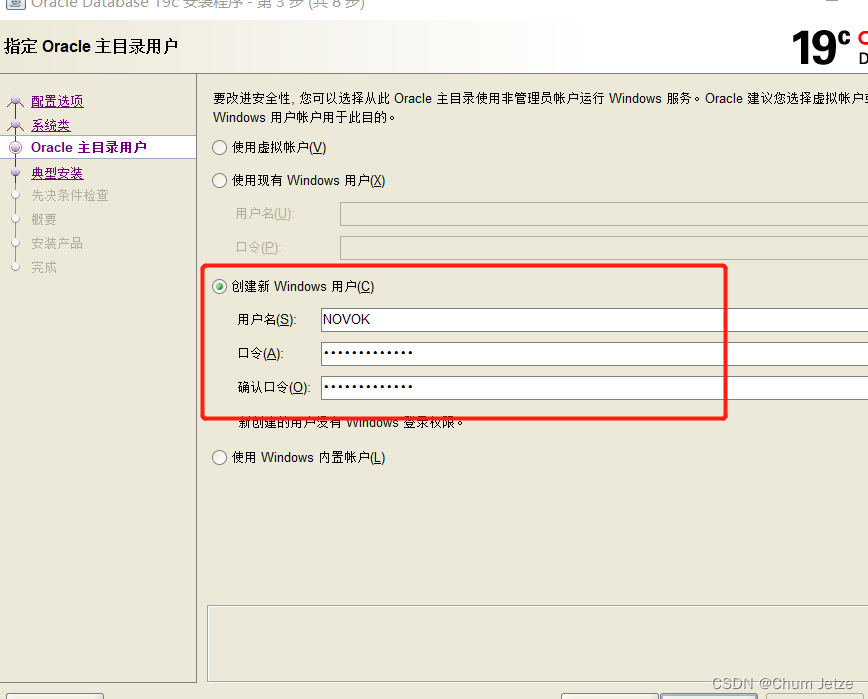Screen dimensions: 868x699
Task: Click the 用户名(S) field containing NOVOK
Action: click(x=595, y=320)
